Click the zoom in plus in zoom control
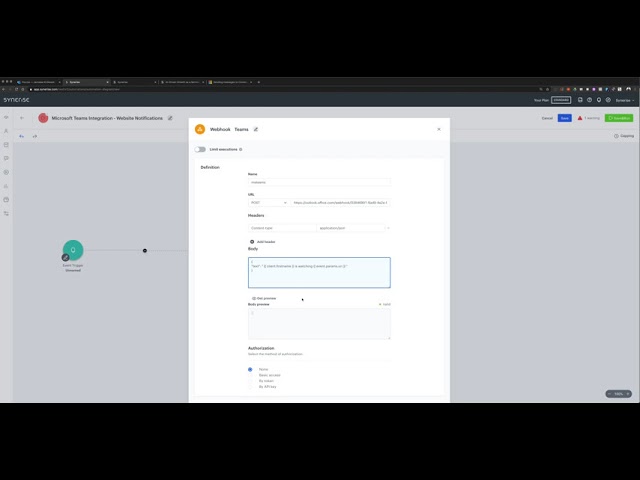Image resolution: width=640 pixels, height=480 pixels. click(628, 394)
